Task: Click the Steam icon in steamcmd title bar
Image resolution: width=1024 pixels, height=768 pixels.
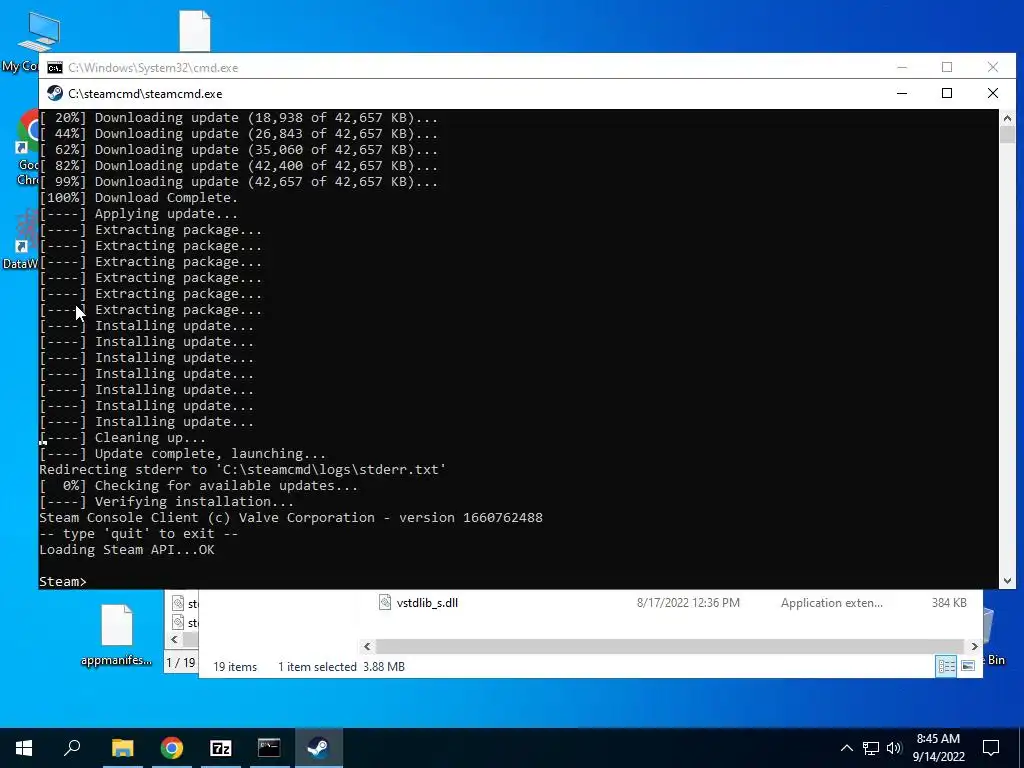Action: point(55,93)
